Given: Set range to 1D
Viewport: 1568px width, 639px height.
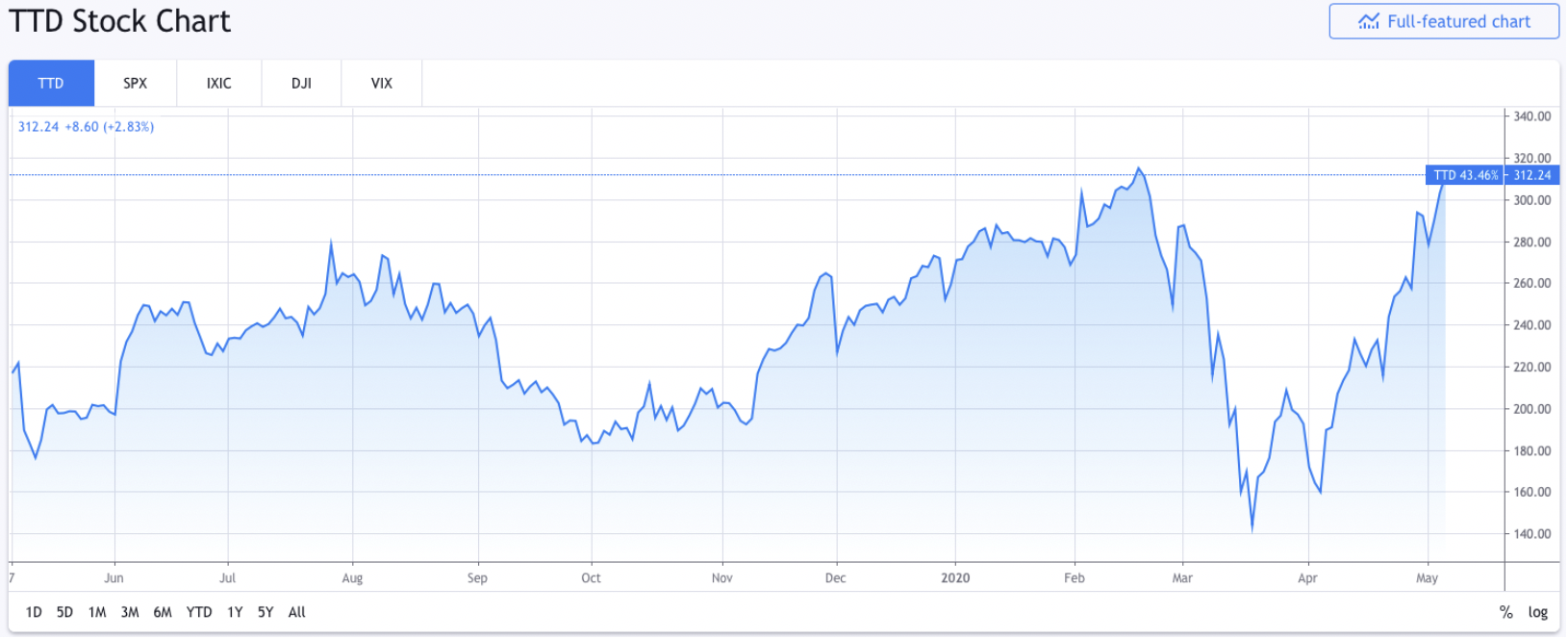Looking at the screenshot, I should pos(34,612).
